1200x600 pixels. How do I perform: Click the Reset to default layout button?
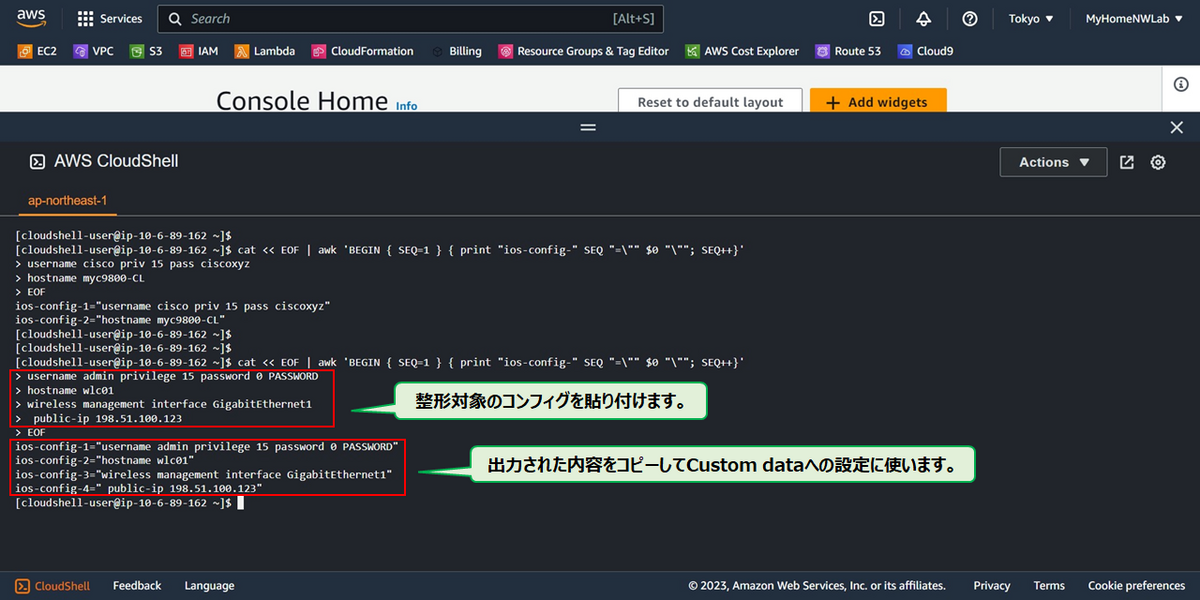pos(710,101)
